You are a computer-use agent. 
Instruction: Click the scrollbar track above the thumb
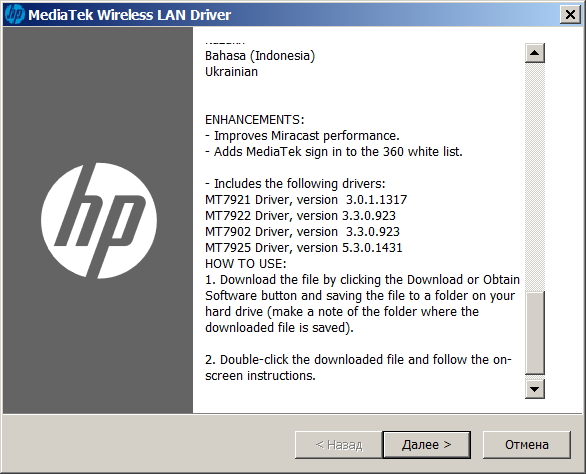[534, 177]
